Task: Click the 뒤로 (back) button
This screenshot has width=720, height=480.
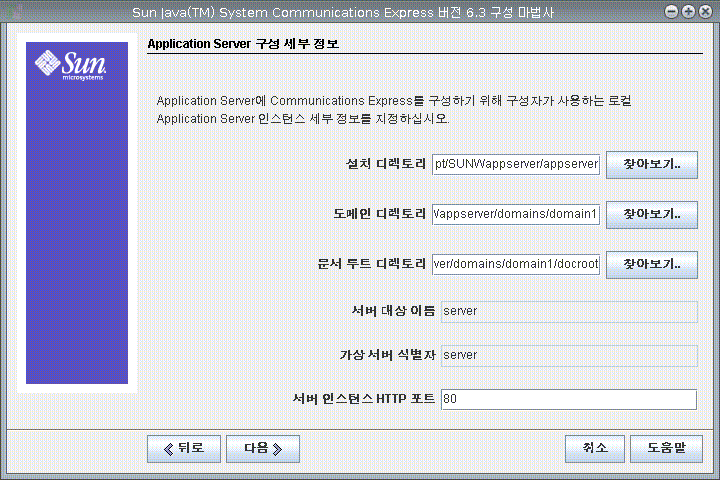Action: (184, 449)
